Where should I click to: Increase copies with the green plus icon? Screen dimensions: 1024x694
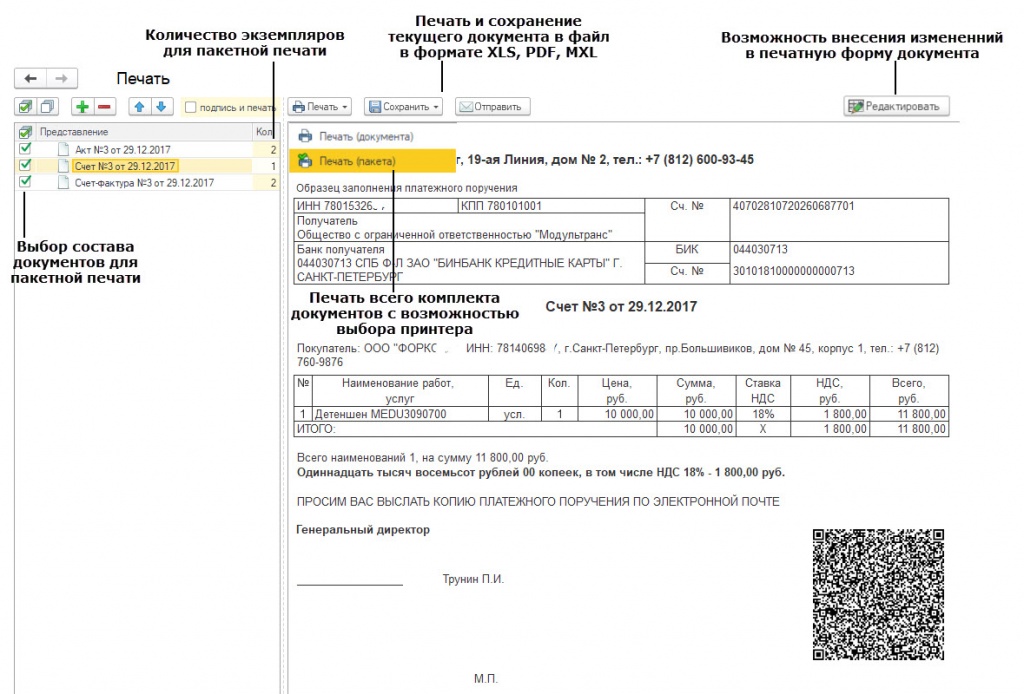(x=82, y=106)
